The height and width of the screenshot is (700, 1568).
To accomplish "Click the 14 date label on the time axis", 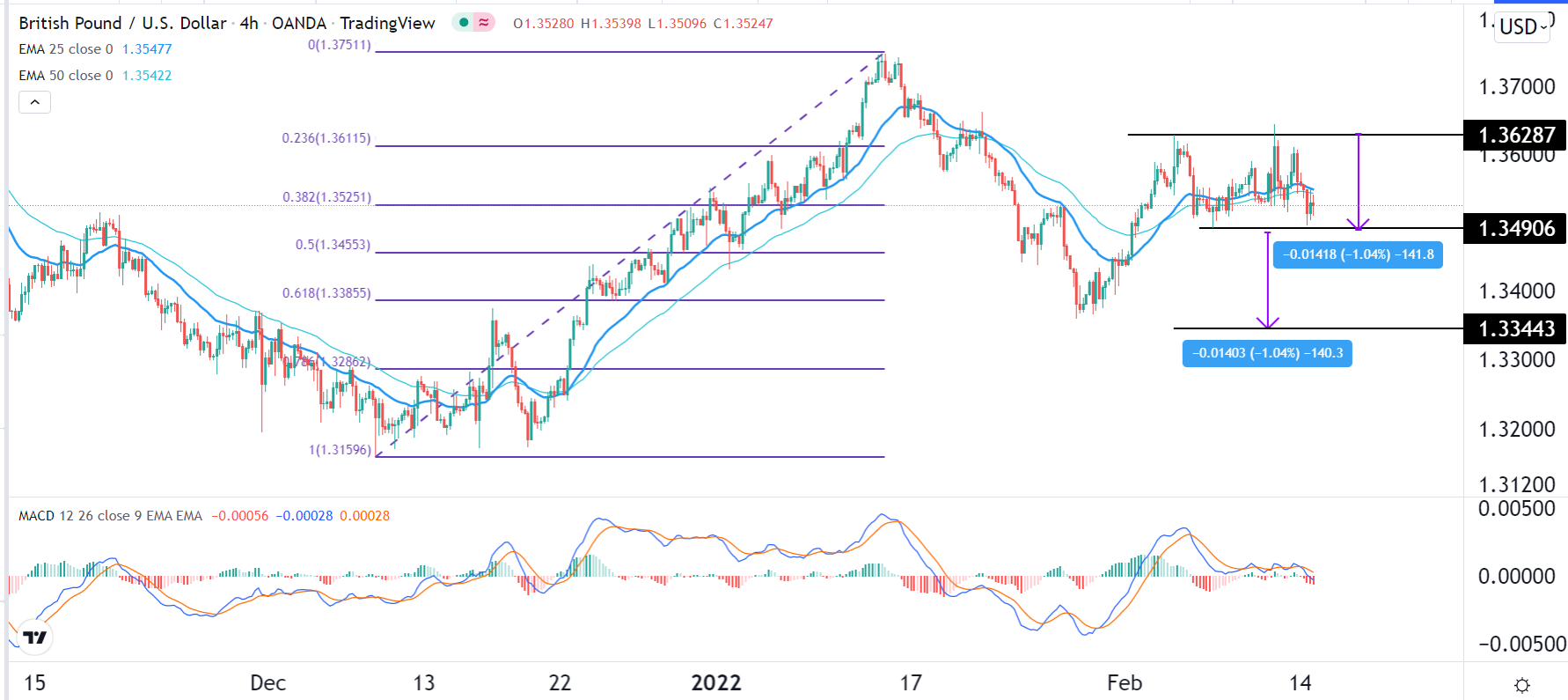I will 1301,682.
